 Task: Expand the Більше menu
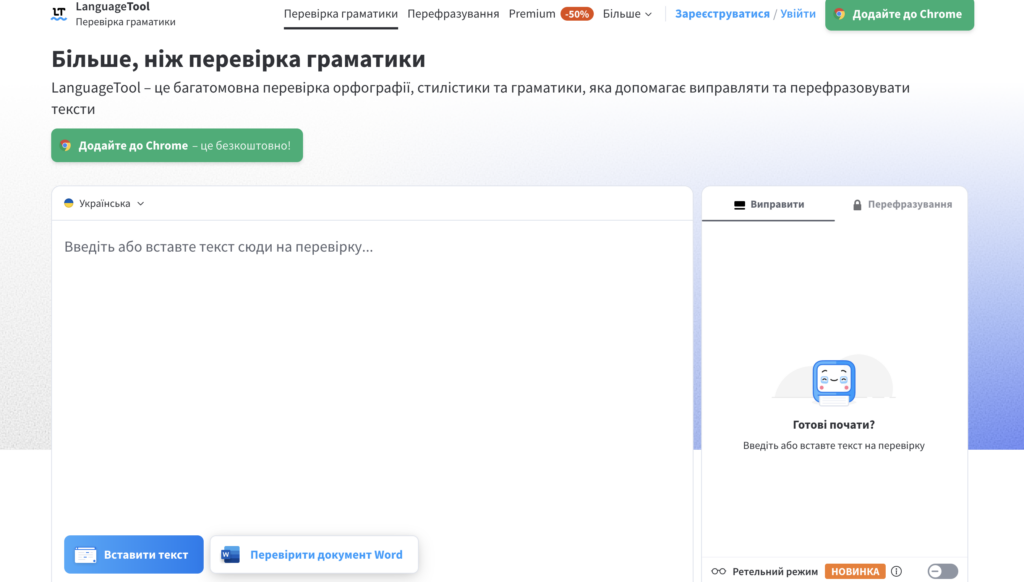627,14
